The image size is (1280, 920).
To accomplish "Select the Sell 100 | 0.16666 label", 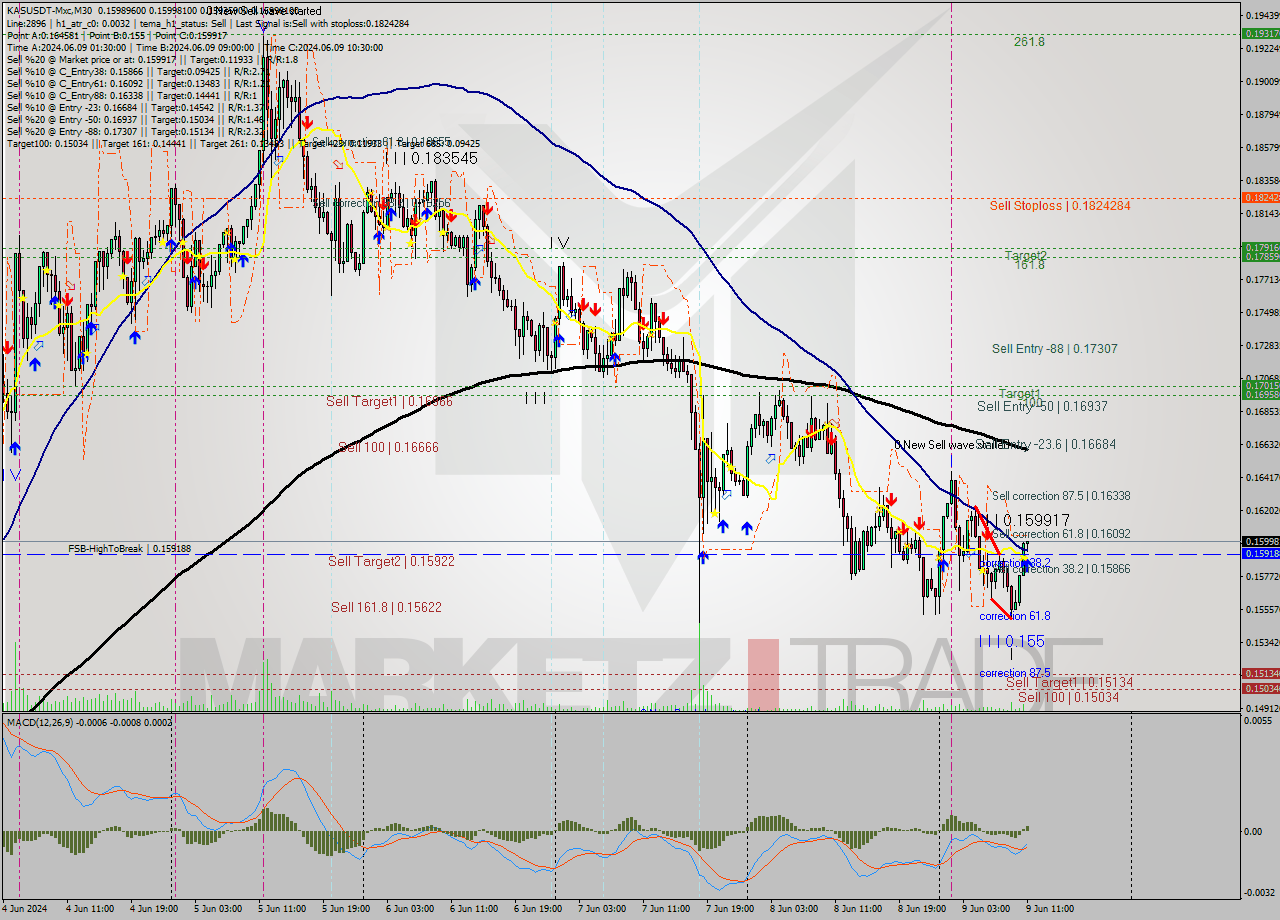I will tap(388, 447).
